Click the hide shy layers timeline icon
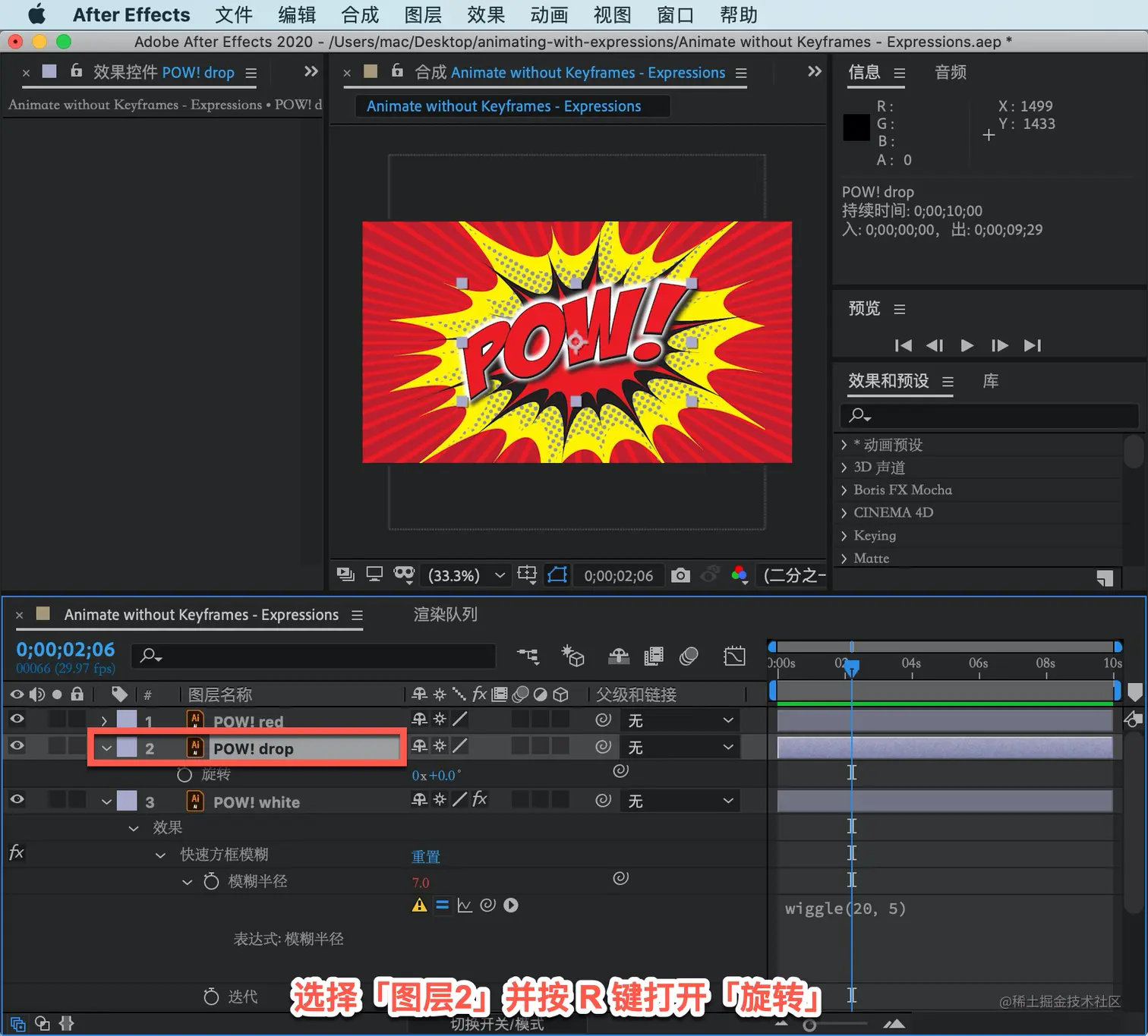This screenshot has width=1148, height=1036. tap(619, 656)
